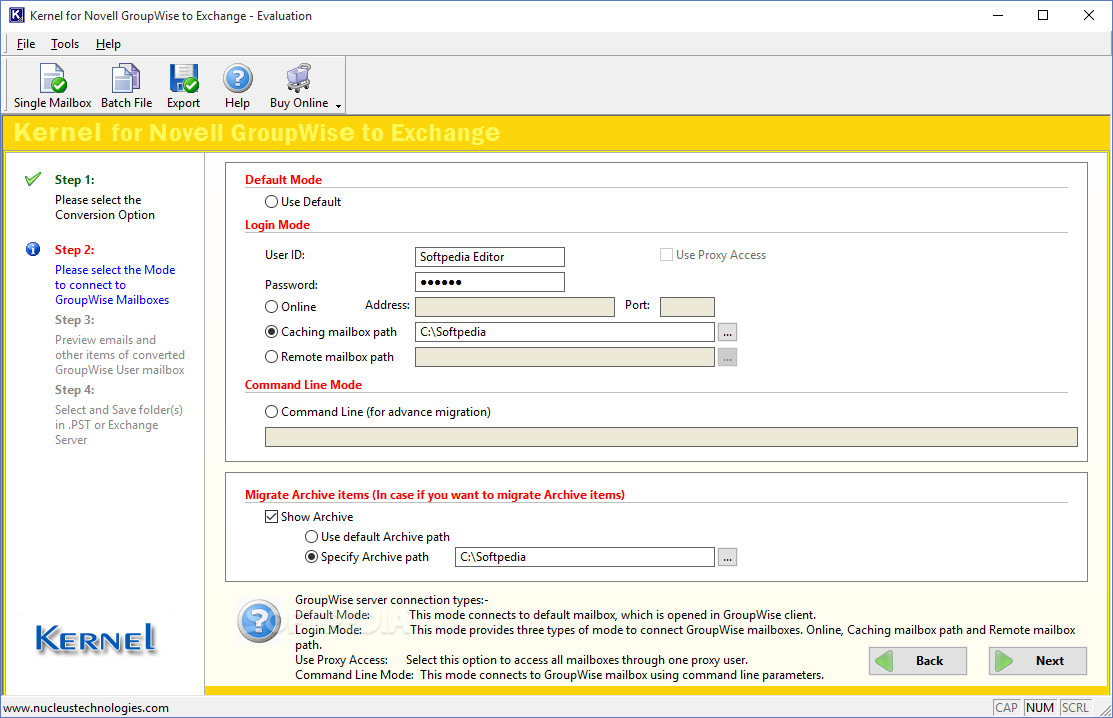Click the Command Line parameters field
Image resolution: width=1113 pixels, height=718 pixels.
[x=671, y=437]
